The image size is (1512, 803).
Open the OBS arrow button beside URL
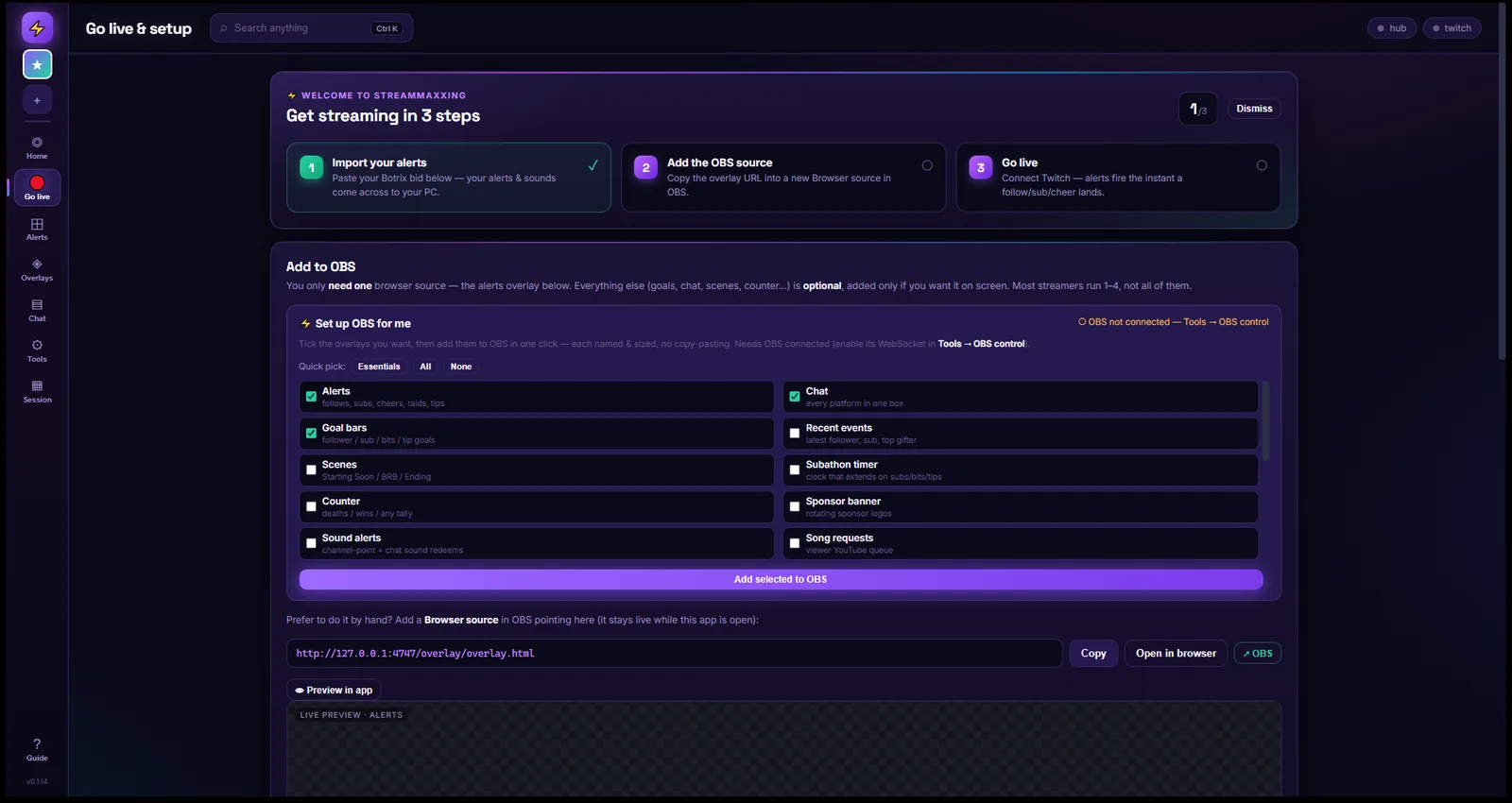pos(1257,653)
